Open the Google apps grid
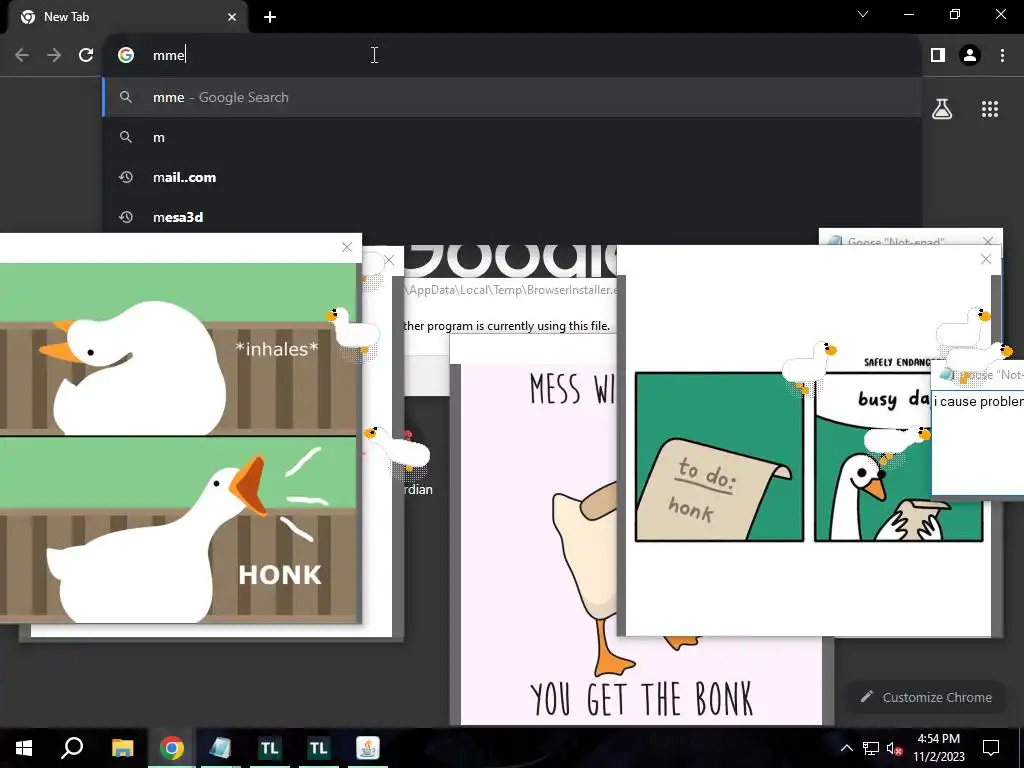The width and height of the screenshot is (1024, 768). (x=990, y=109)
